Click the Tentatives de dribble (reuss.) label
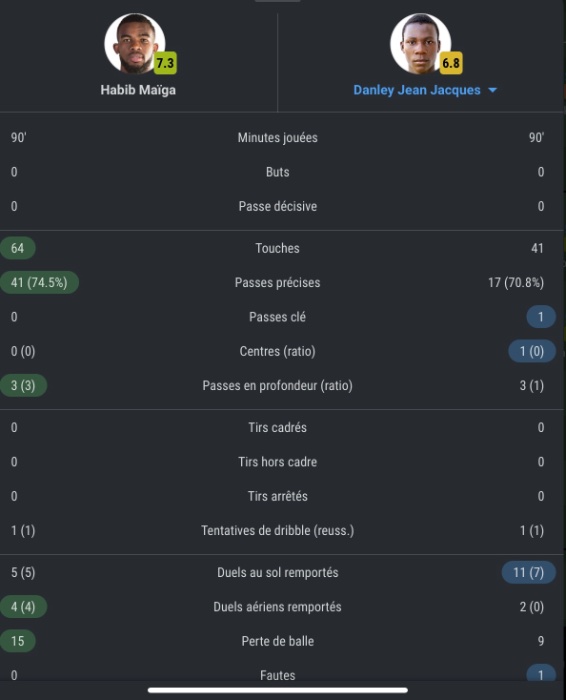The image size is (566, 700). [278, 530]
